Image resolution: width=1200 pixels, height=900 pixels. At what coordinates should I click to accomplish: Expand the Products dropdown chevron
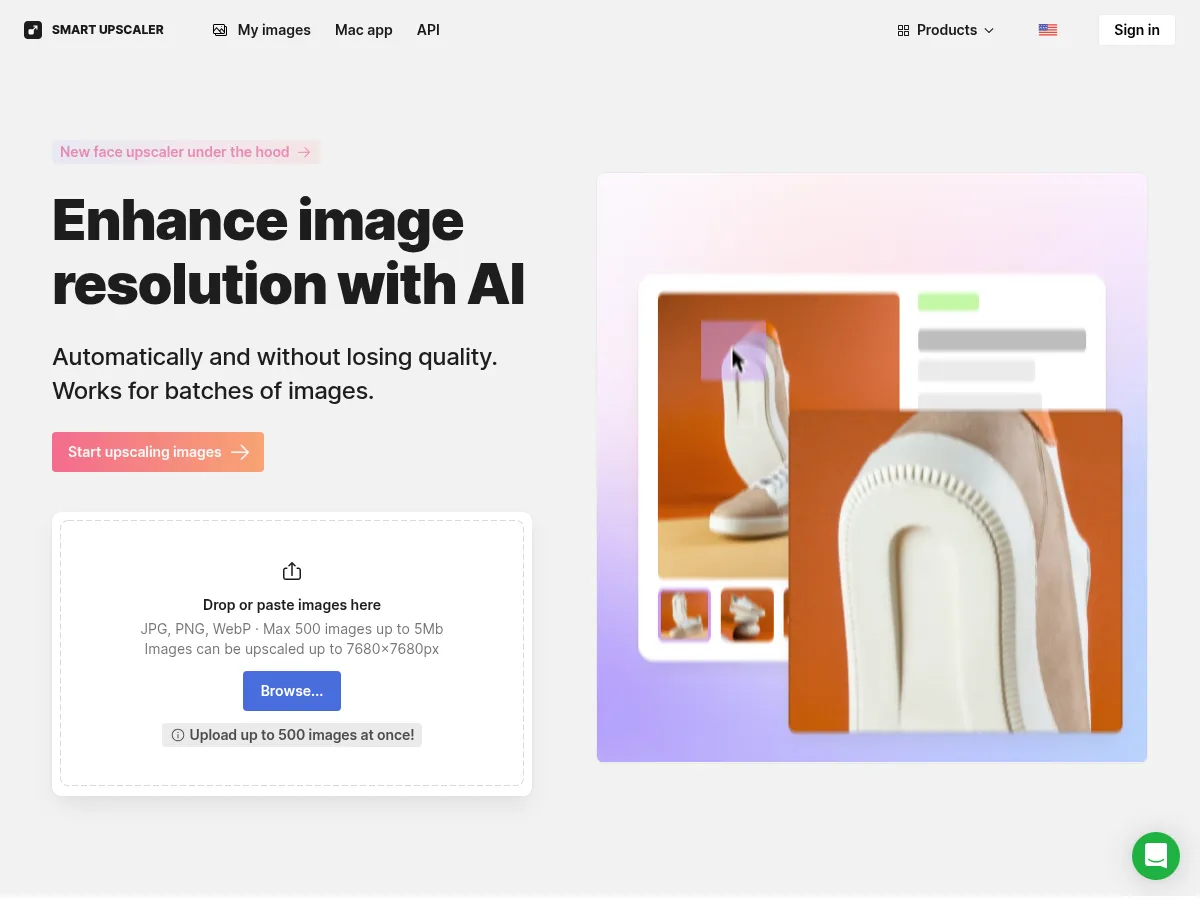tap(989, 30)
